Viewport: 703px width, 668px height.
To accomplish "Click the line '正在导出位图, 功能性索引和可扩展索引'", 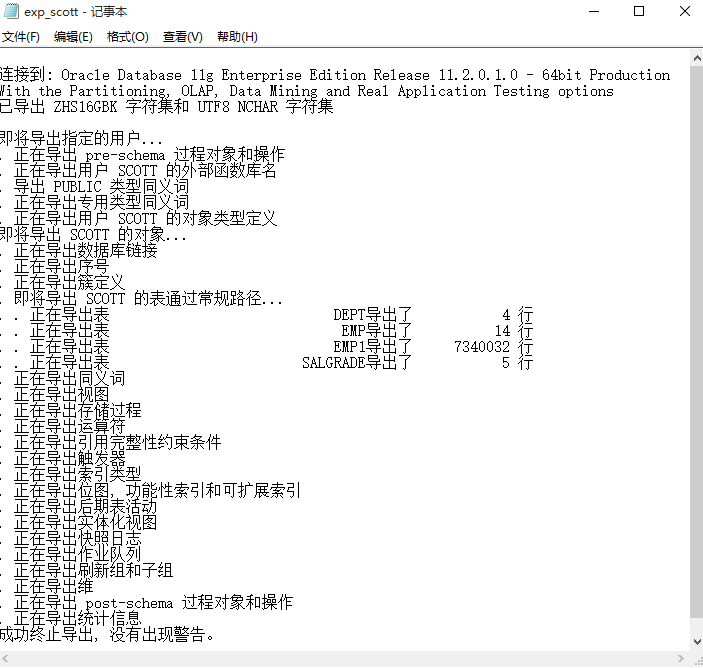I will point(157,491).
